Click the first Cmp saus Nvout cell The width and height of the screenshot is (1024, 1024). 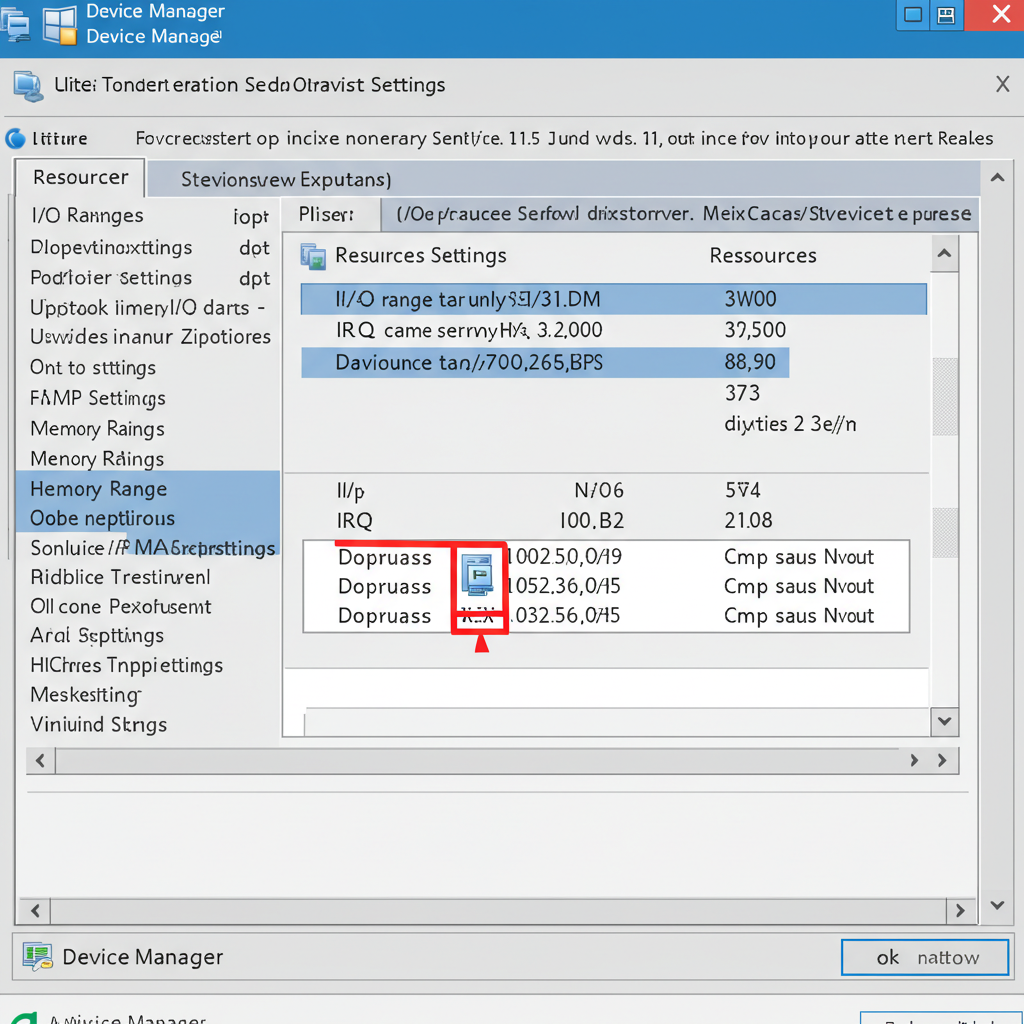point(799,557)
